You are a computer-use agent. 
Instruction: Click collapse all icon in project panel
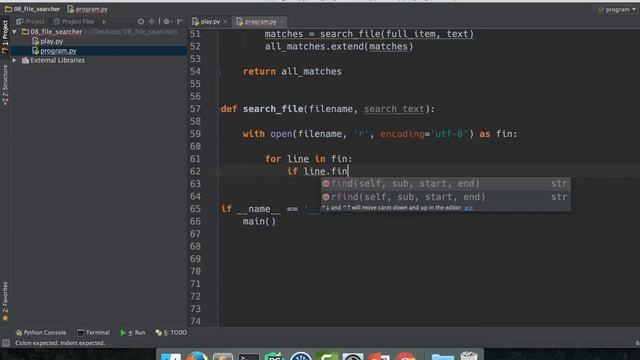pyautogui.click(x=152, y=21)
